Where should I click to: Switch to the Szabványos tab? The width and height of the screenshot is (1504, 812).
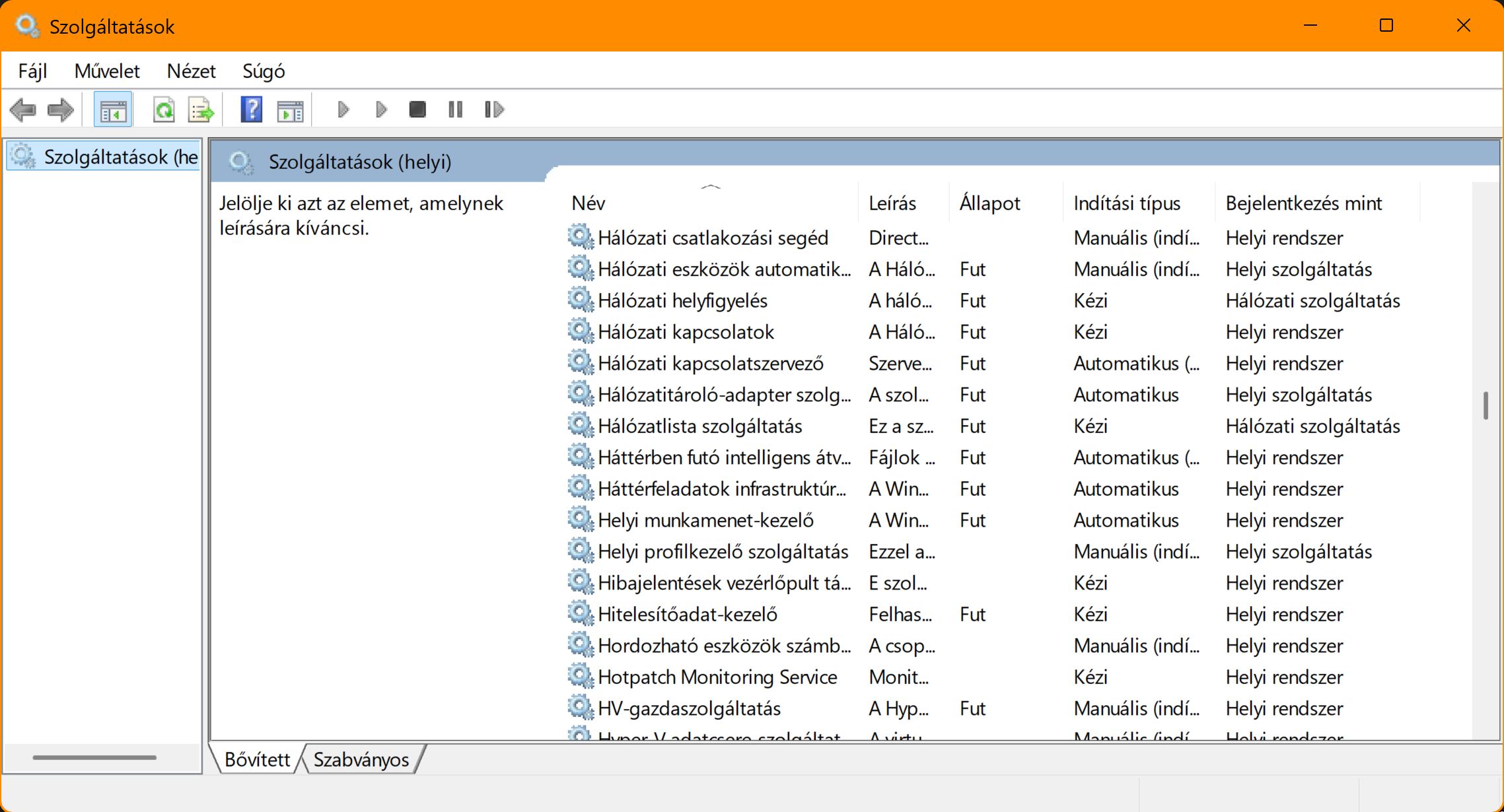[361, 760]
